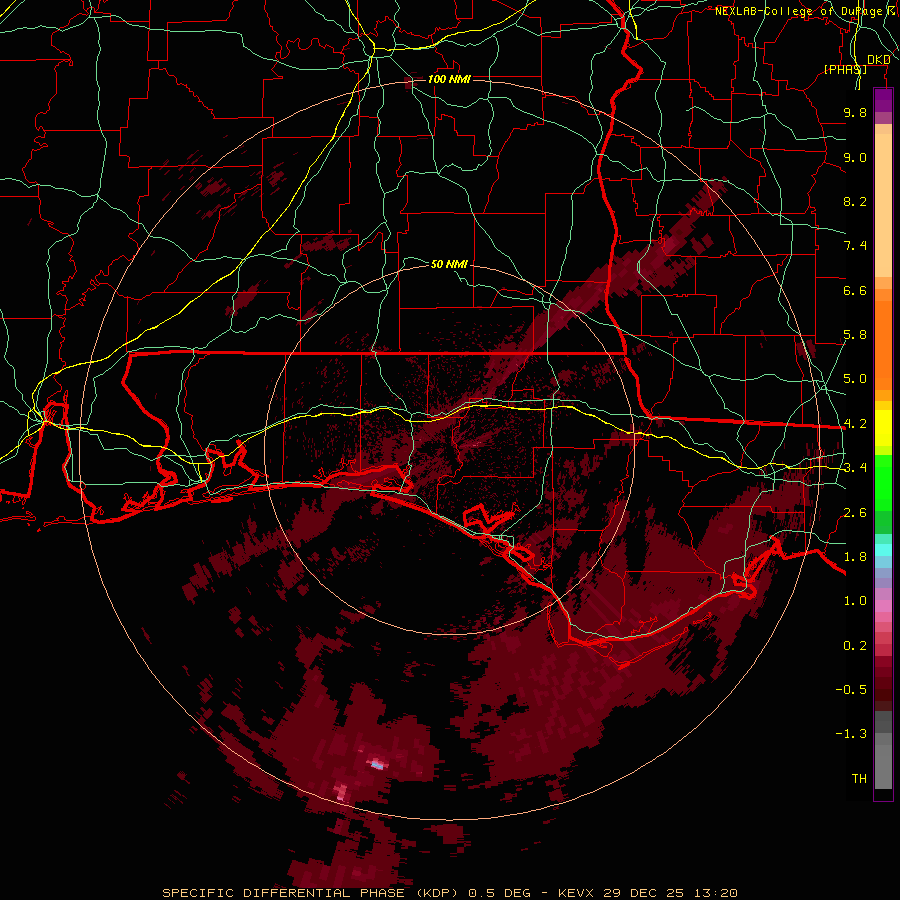Click the 7.4 value on the color scale
This screenshot has height=900, width=900.
click(x=855, y=246)
